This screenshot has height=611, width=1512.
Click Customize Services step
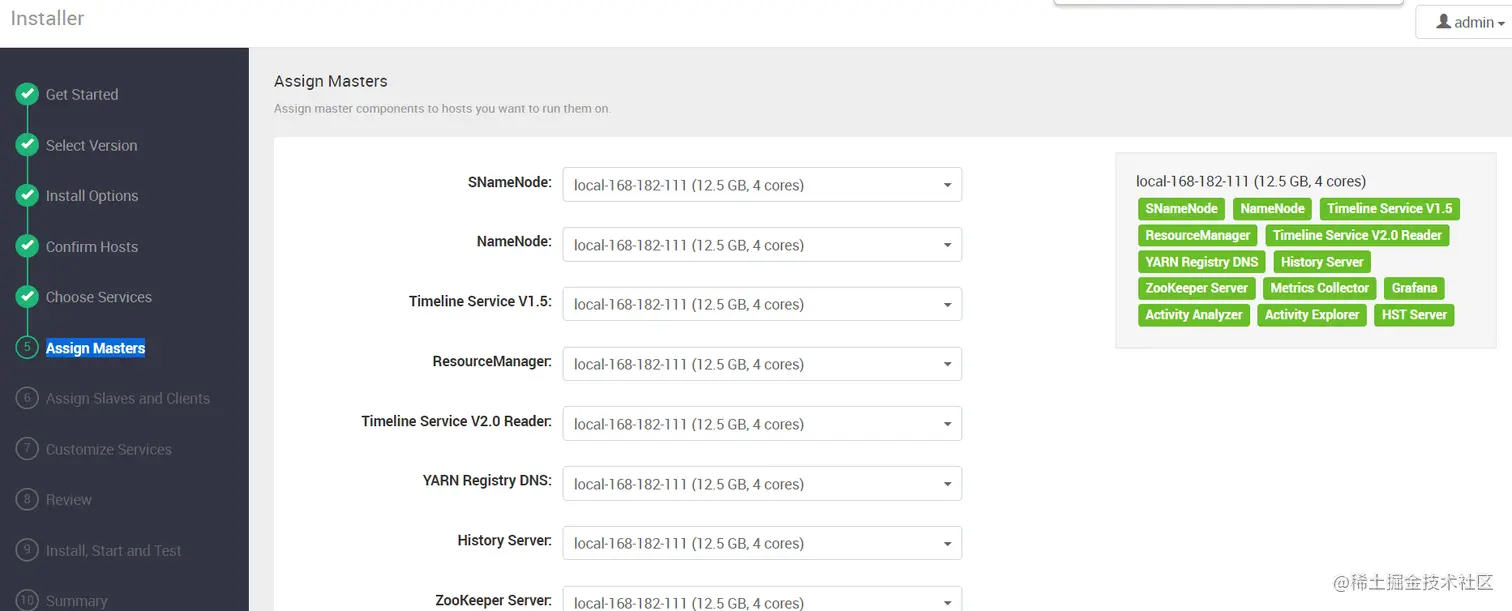109,449
